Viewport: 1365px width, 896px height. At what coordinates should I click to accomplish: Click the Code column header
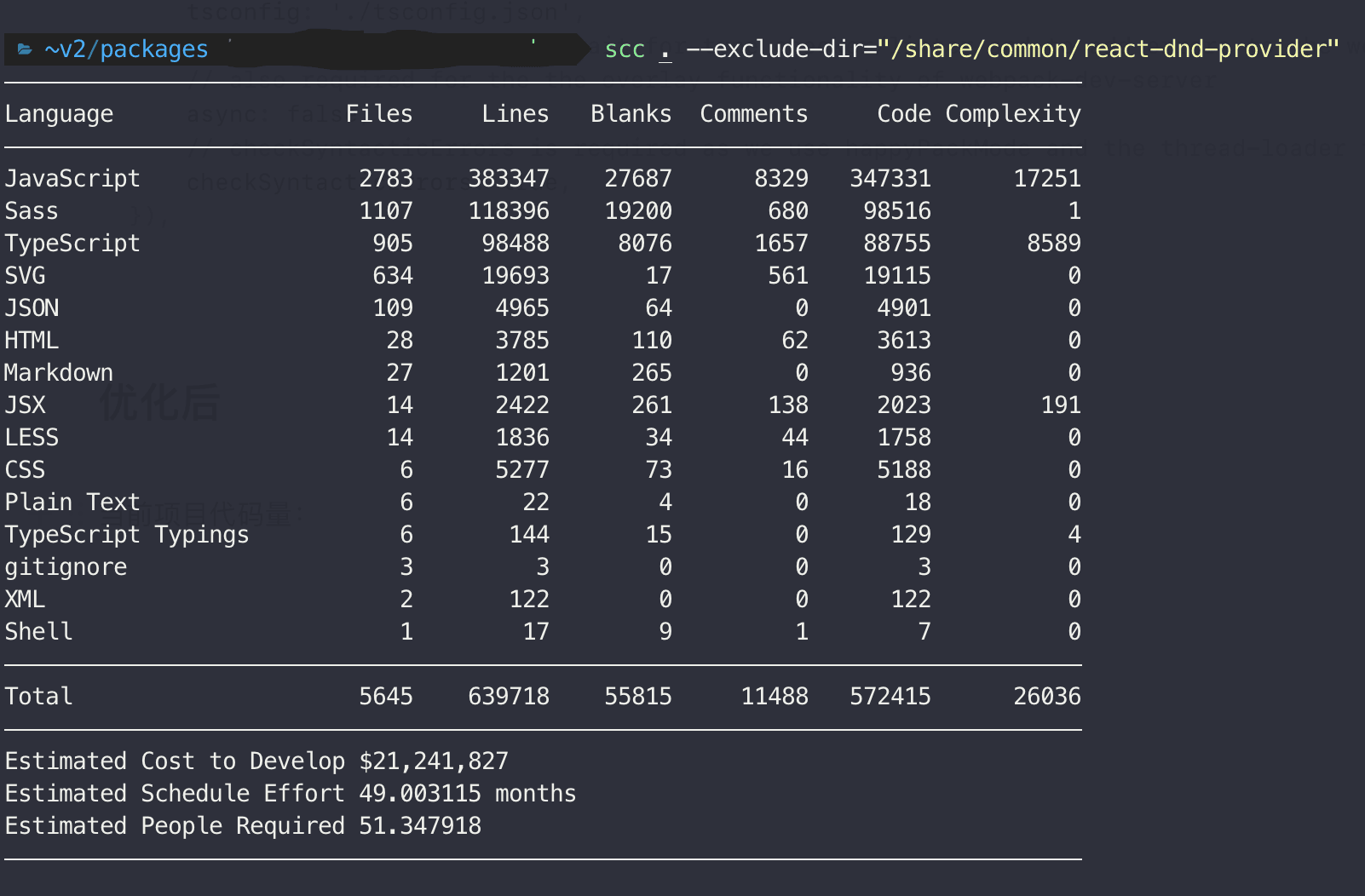pyautogui.click(x=903, y=113)
